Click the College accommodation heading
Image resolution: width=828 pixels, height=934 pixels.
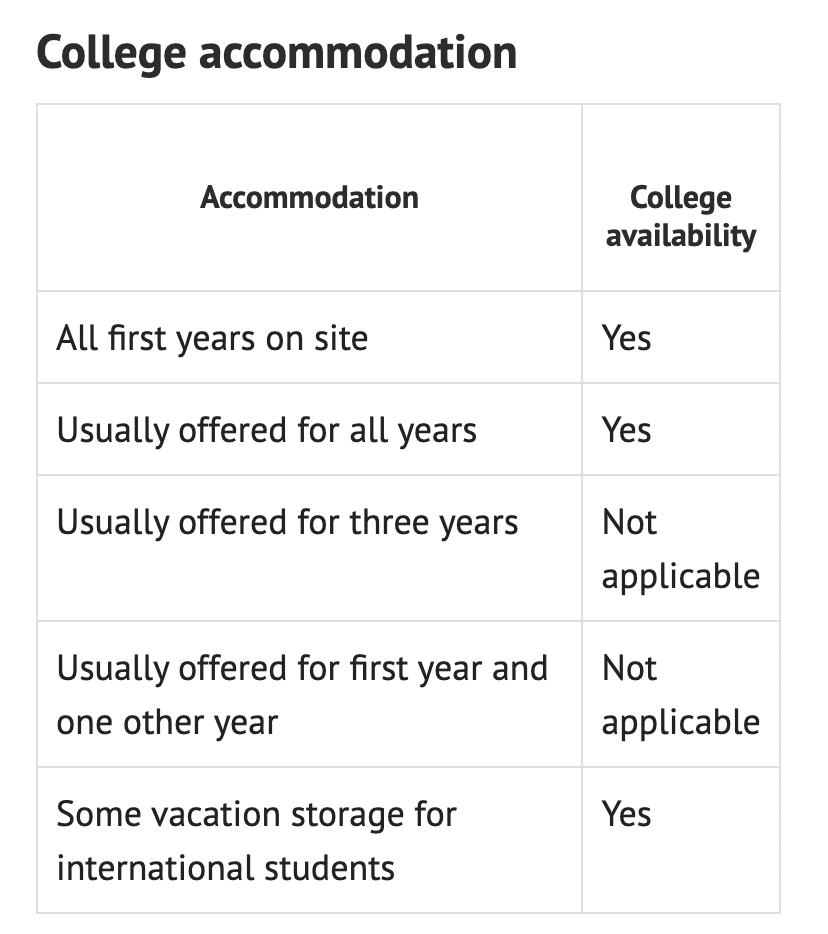coord(276,54)
